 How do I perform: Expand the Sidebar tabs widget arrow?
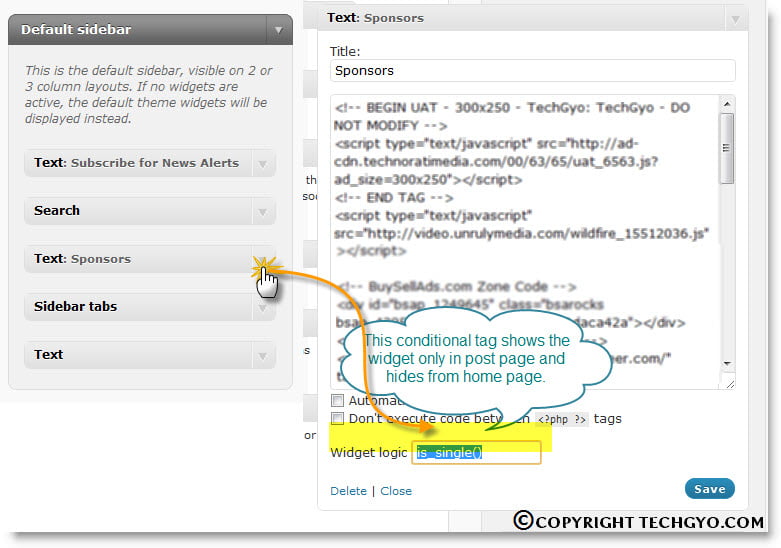262,308
